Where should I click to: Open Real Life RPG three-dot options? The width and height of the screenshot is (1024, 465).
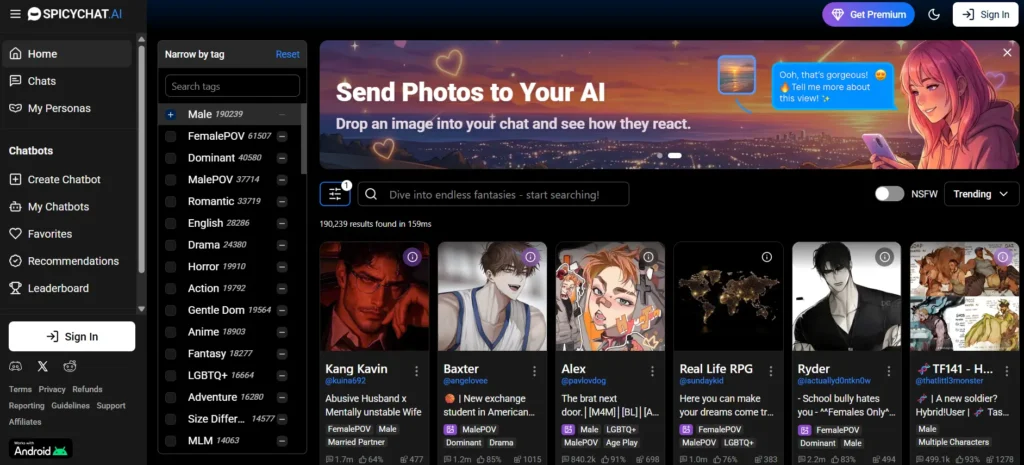[771, 371]
